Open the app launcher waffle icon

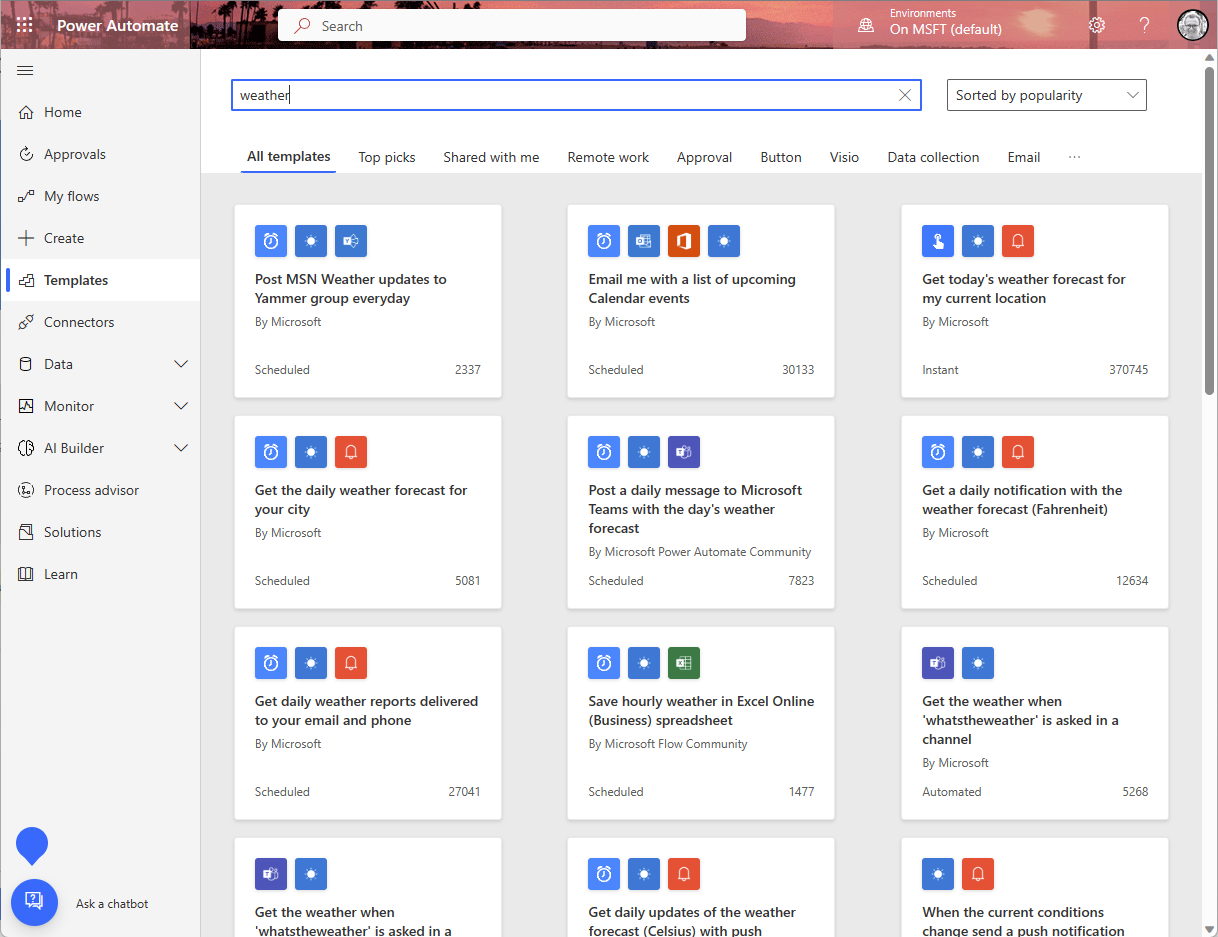(x=25, y=25)
